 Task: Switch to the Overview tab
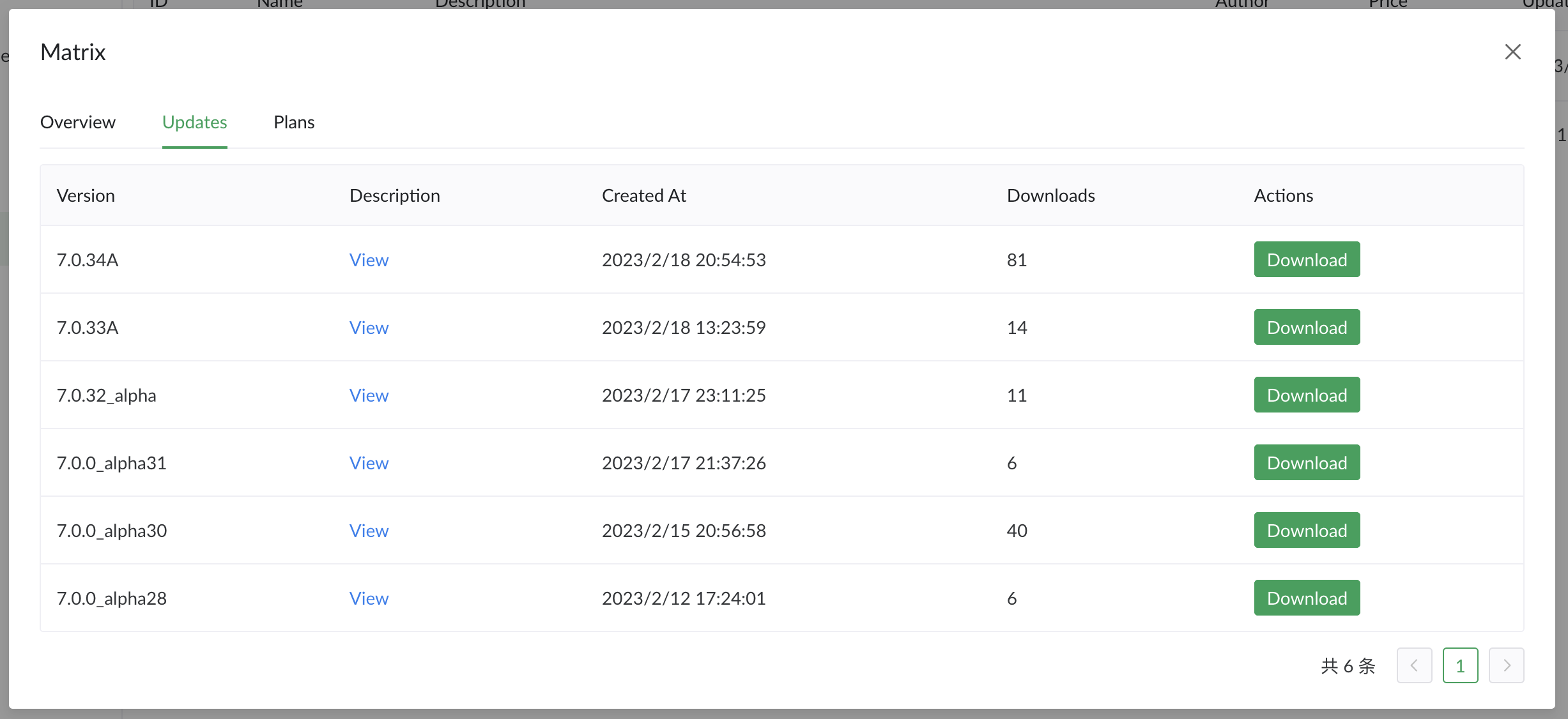click(78, 122)
